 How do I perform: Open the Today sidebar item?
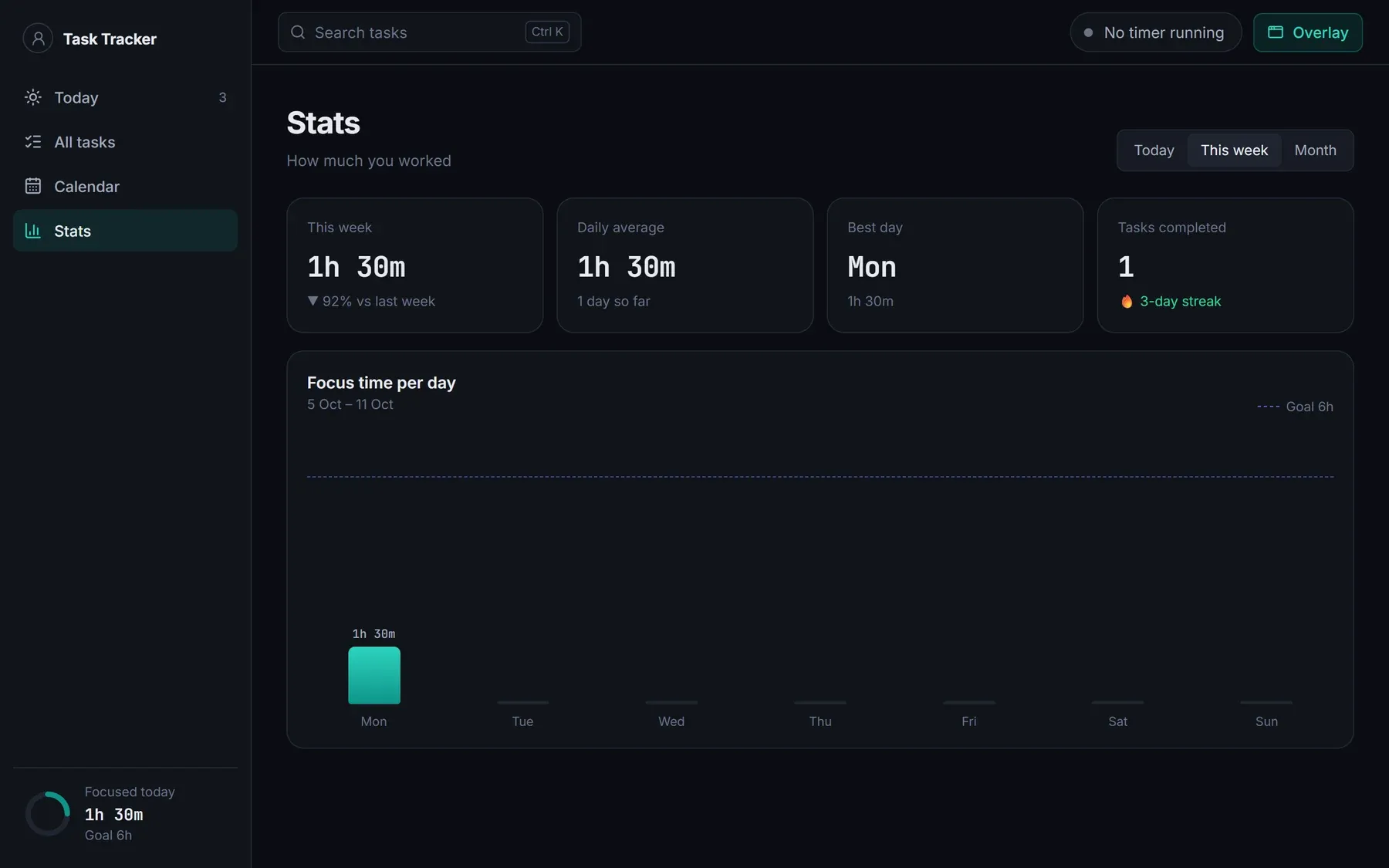125,97
